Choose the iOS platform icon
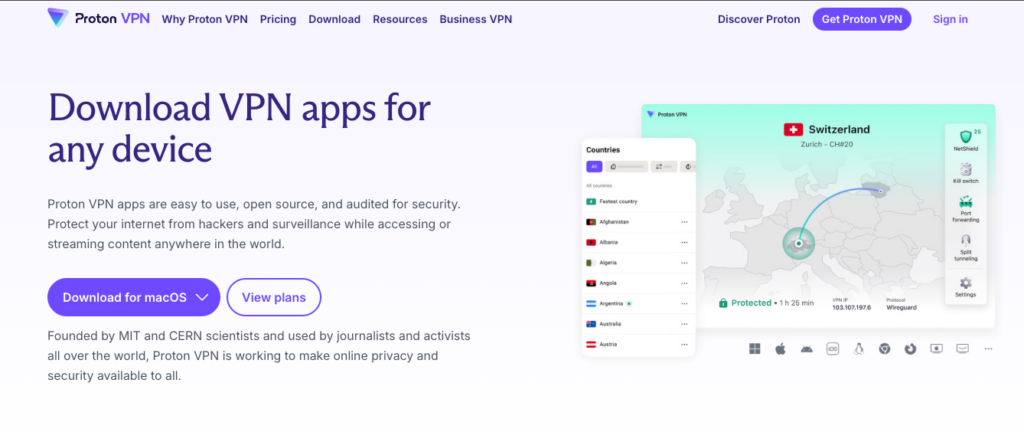The height and width of the screenshot is (445, 1024). click(x=832, y=349)
